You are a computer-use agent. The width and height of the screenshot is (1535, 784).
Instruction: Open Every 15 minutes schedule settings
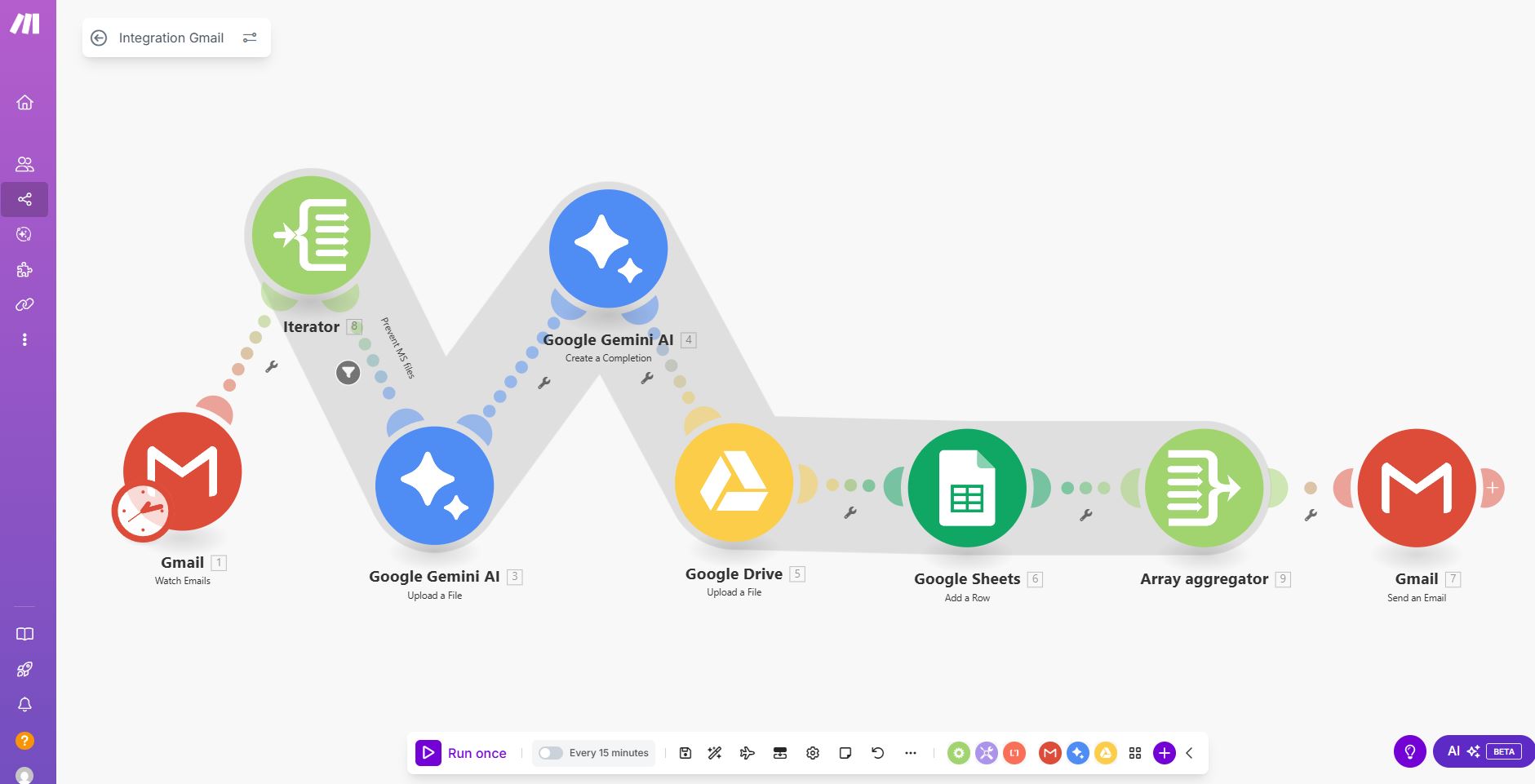pos(609,753)
